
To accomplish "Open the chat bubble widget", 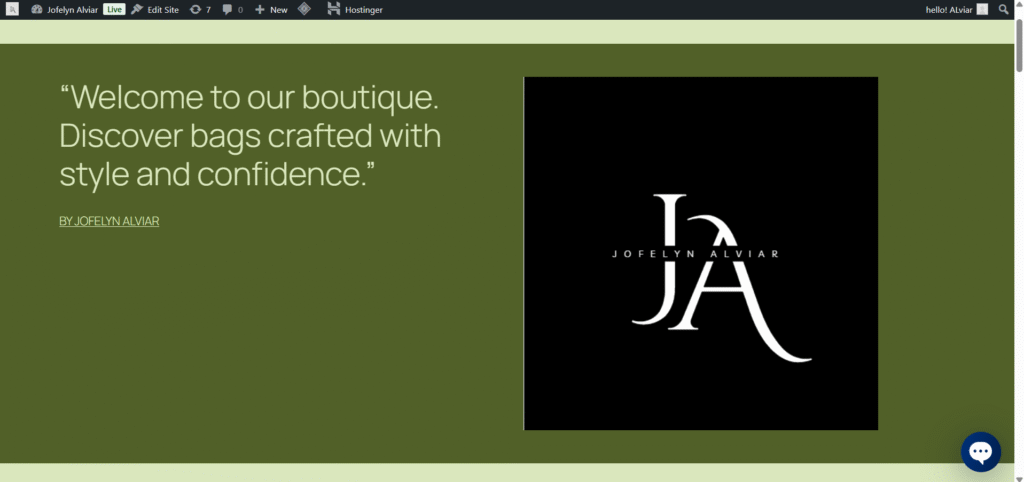I will coord(980,452).
